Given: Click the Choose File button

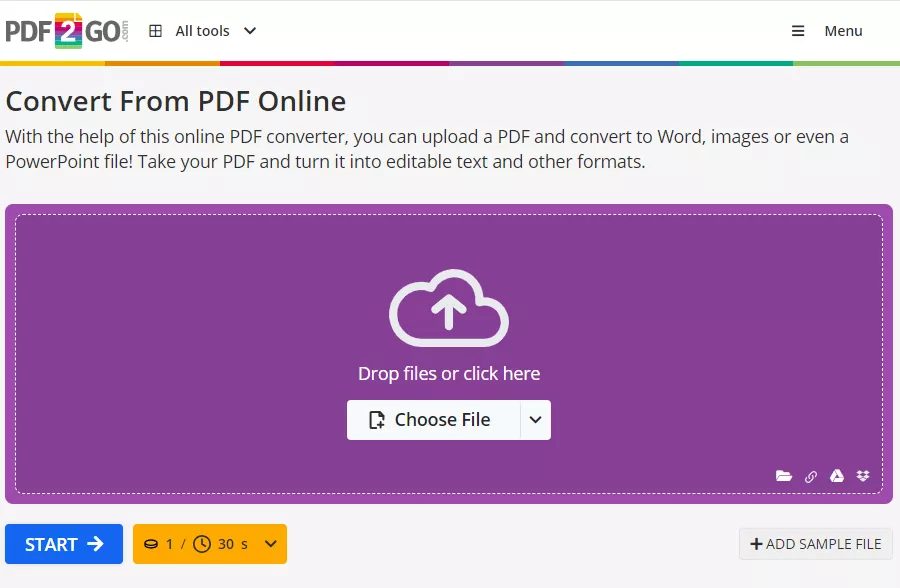Looking at the screenshot, I should (x=433, y=420).
